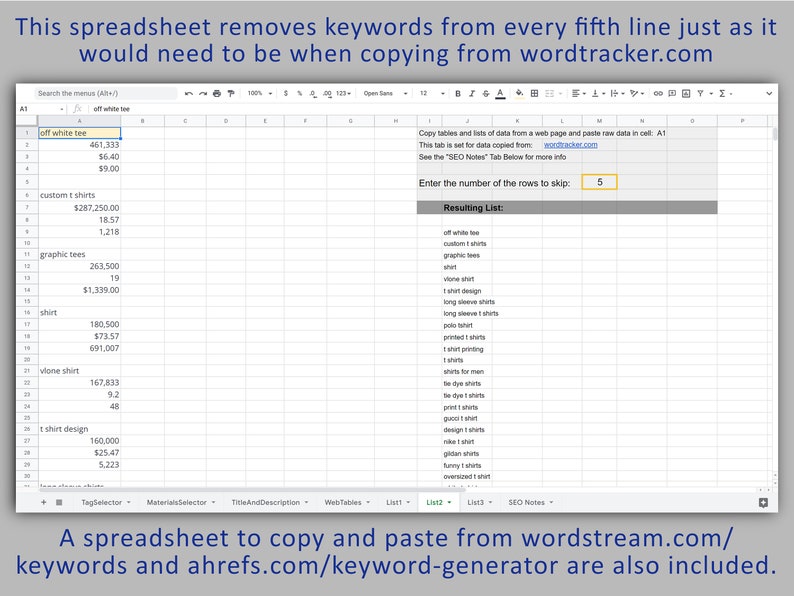Switch to the SEO Notes tab
794x596 pixels.
click(x=531, y=502)
